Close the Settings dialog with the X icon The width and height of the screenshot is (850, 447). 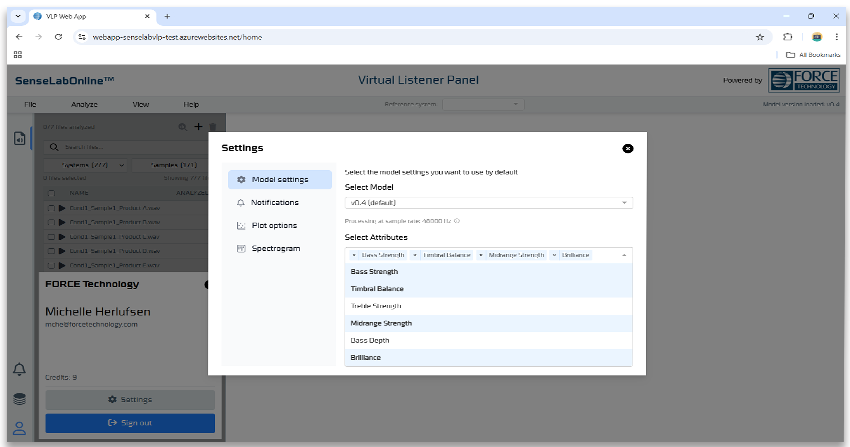coord(628,148)
